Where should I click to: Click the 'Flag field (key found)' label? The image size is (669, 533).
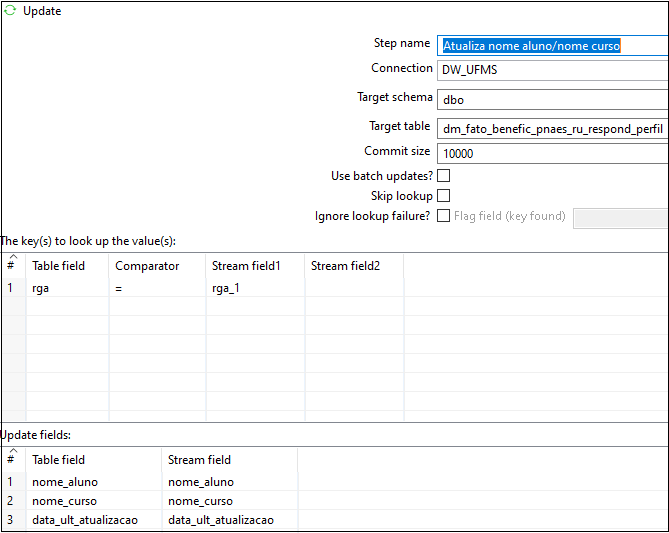click(x=510, y=216)
